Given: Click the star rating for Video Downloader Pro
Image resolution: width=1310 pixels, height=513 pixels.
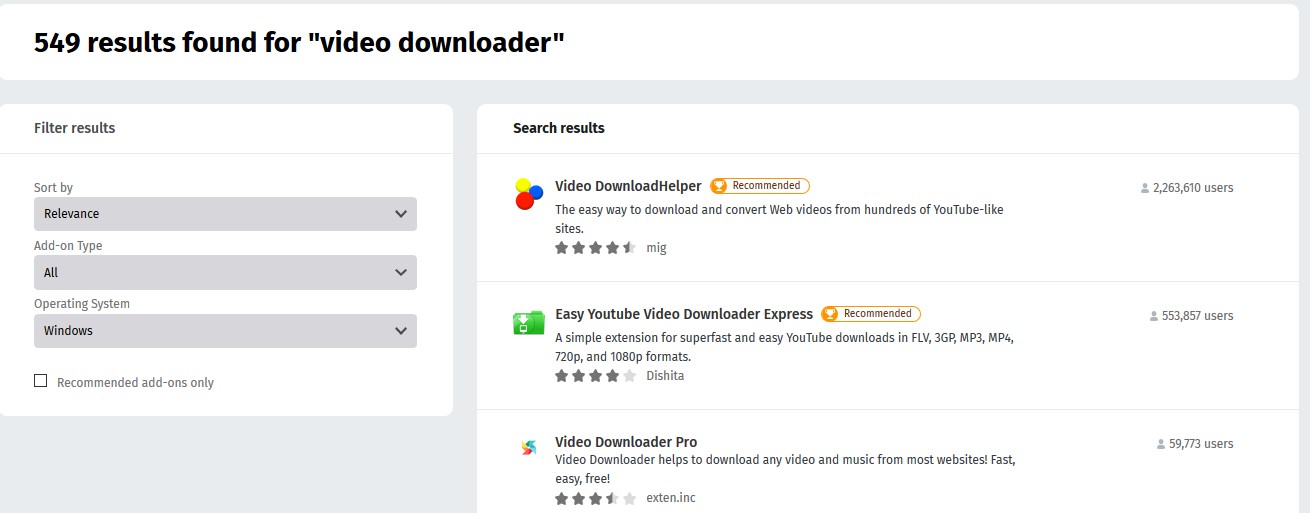Looking at the screenshot, I should (x=596, y=498).
